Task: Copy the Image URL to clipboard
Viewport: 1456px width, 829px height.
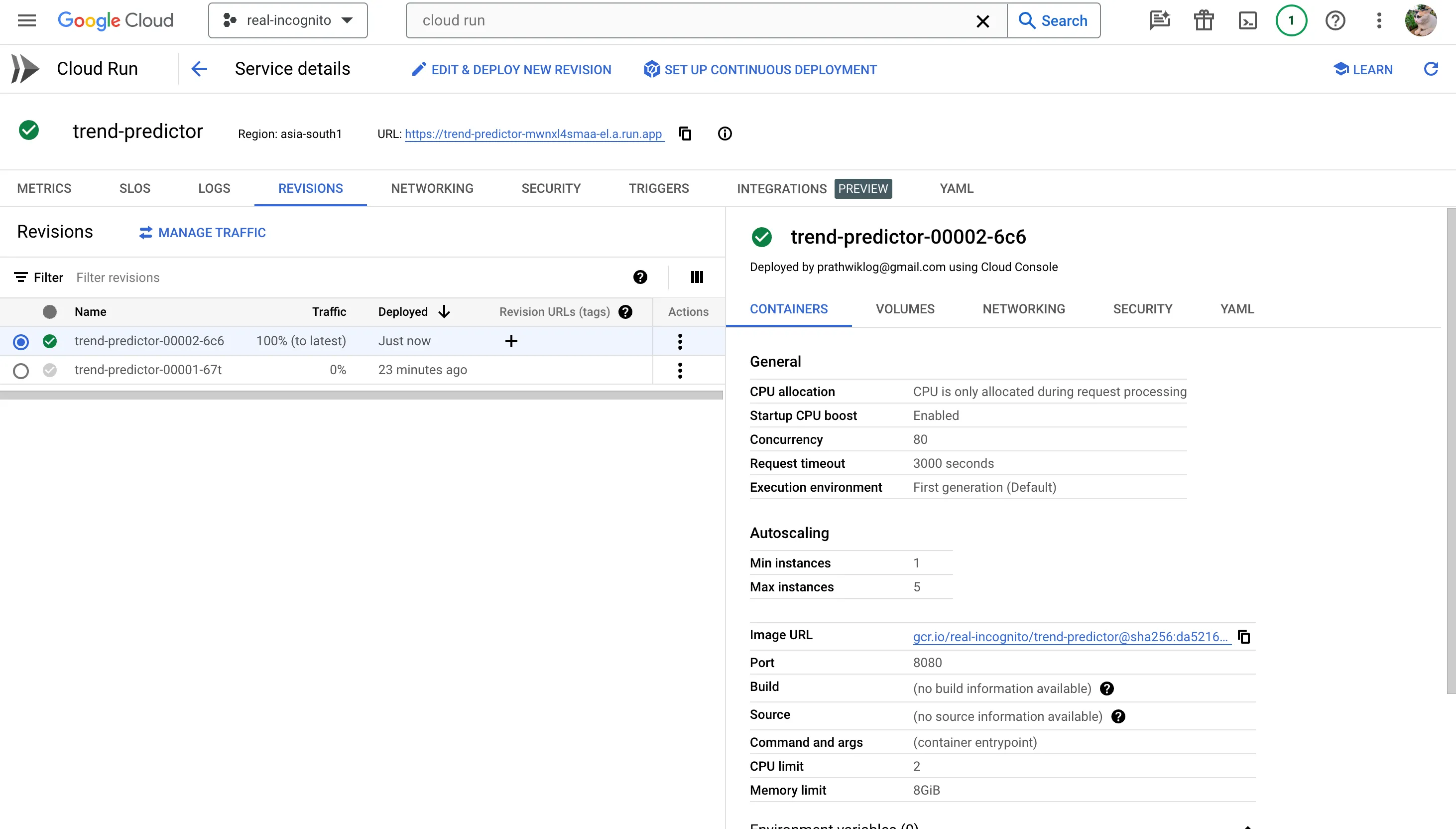Action: pyautogui.click(x=1244, y=637)
